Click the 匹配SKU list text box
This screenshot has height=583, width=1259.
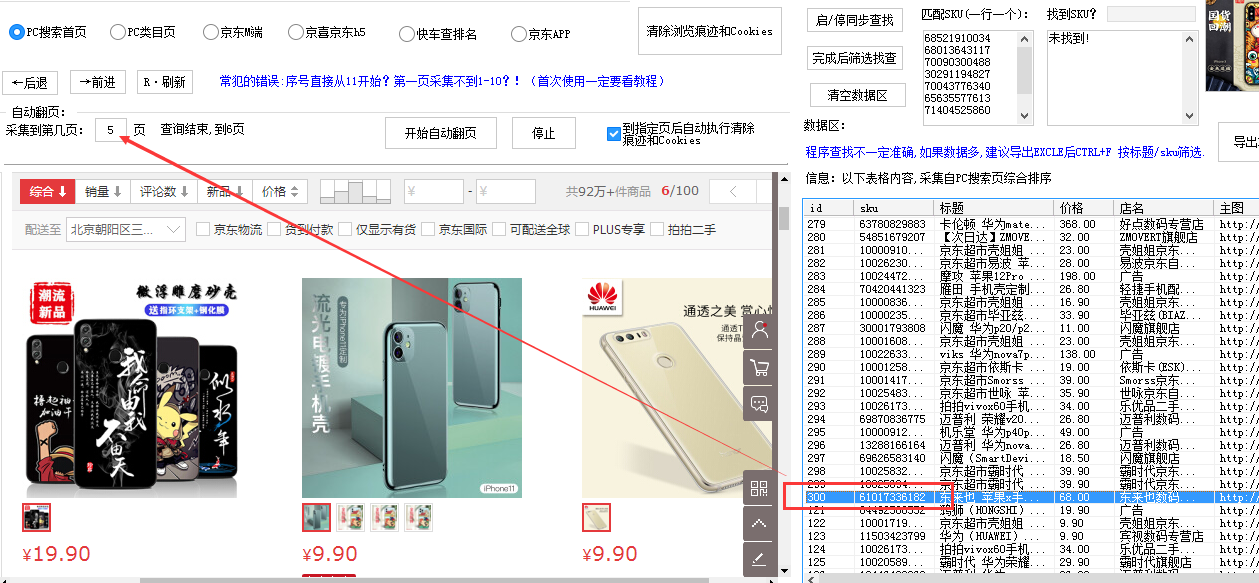point(970,77)
